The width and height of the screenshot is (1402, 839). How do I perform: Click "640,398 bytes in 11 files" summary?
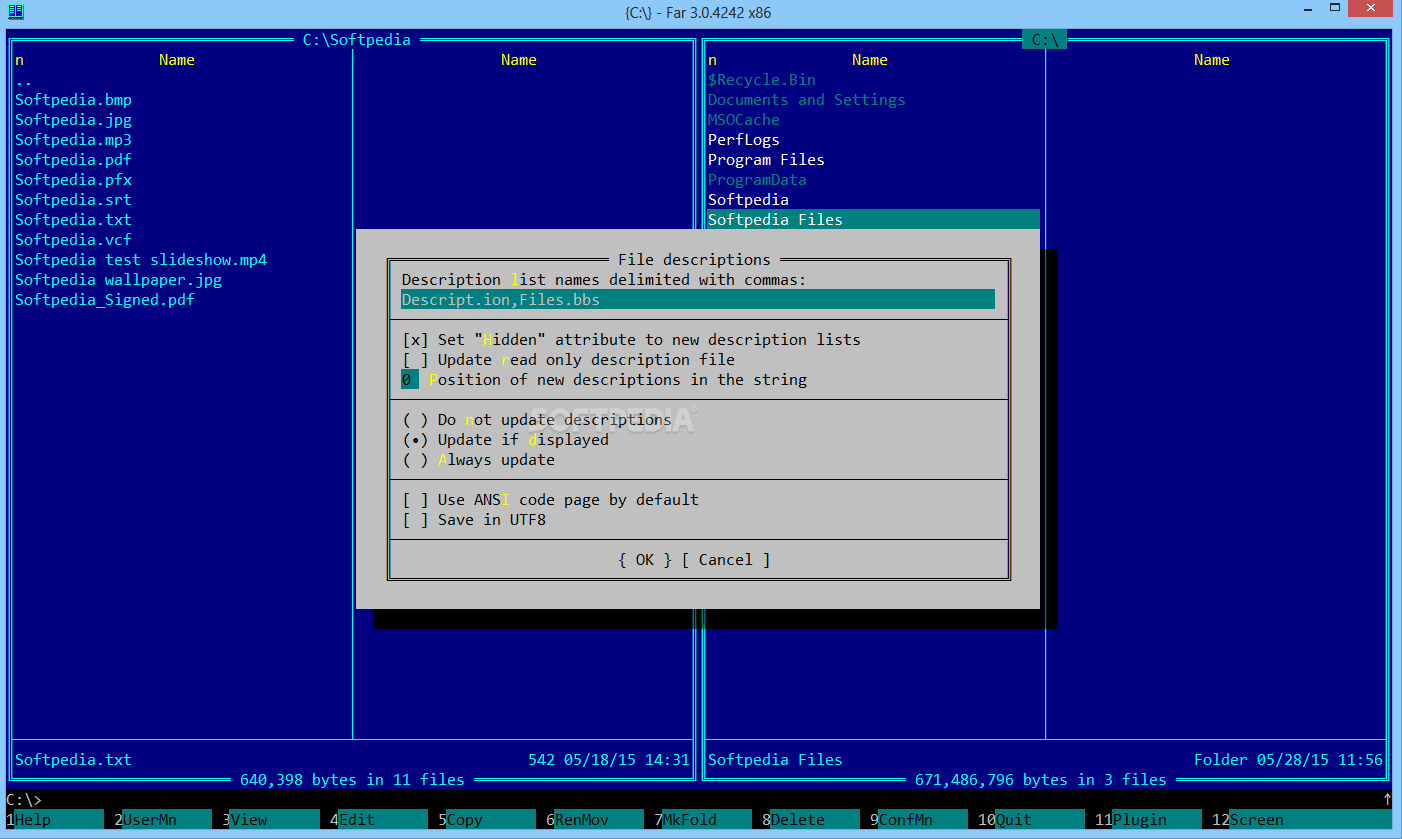click(352, 780)
